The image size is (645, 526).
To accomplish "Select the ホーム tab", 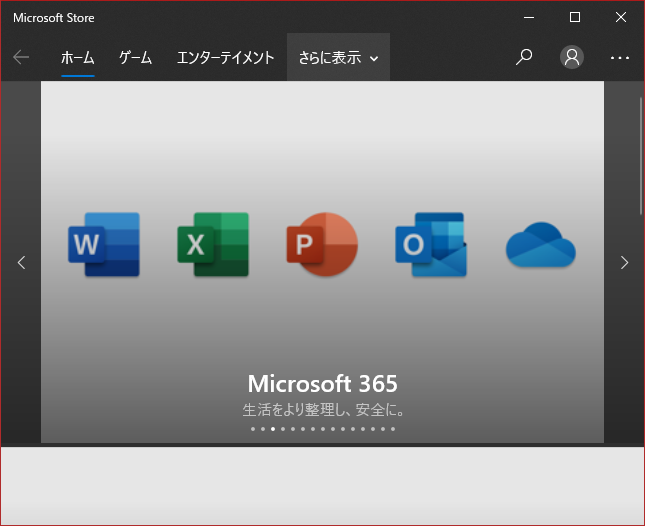I will [78, 58].
